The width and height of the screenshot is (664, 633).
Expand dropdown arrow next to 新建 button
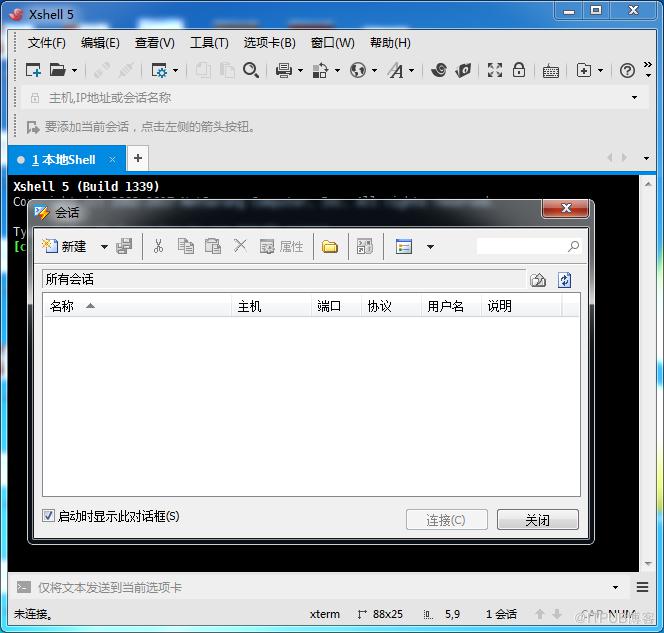click(104, 246)
